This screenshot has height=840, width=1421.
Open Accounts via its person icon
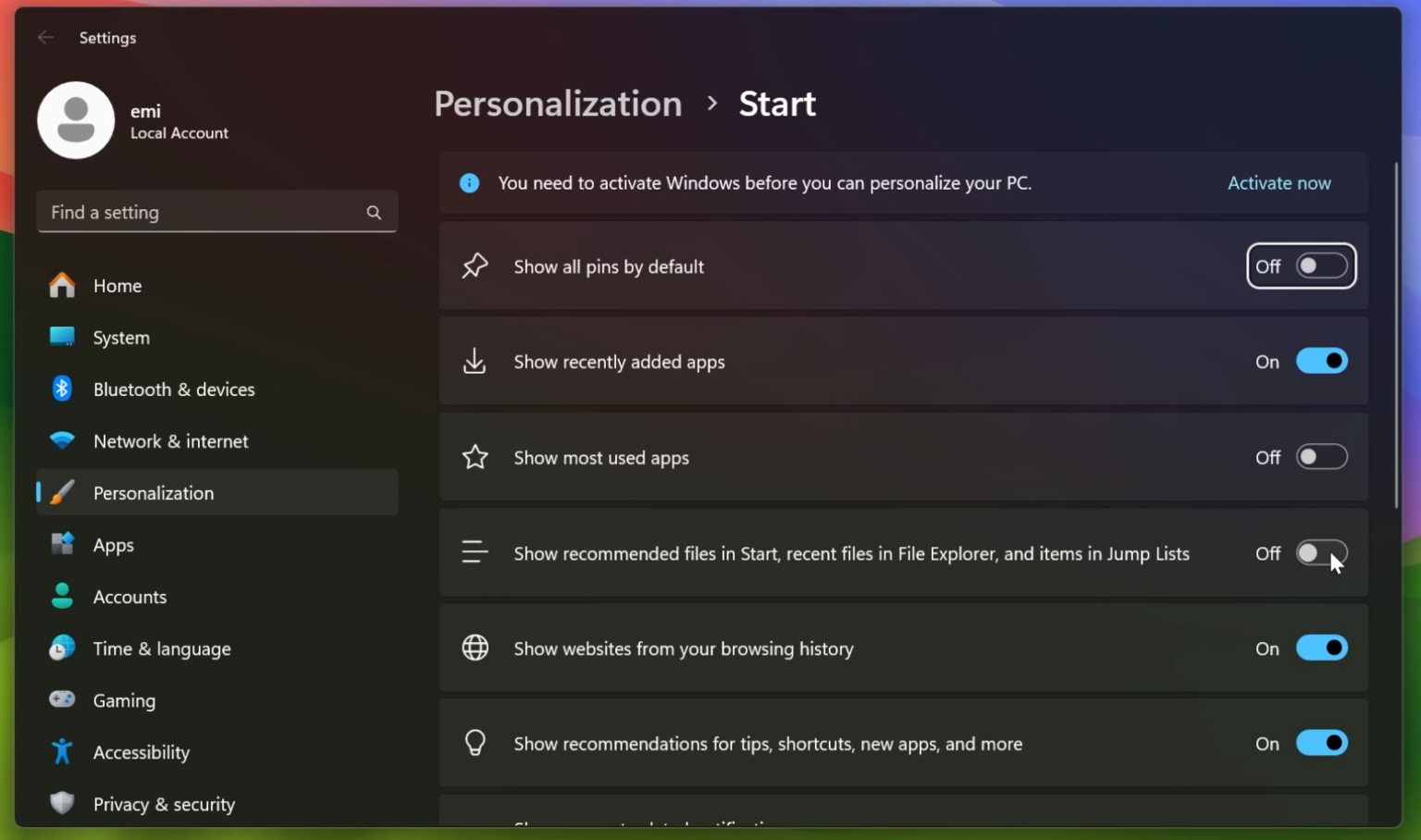point(61,597)
